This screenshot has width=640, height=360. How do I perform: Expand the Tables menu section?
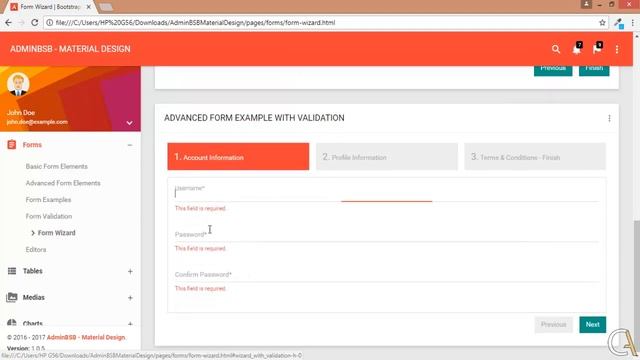[x=130, y=271]
